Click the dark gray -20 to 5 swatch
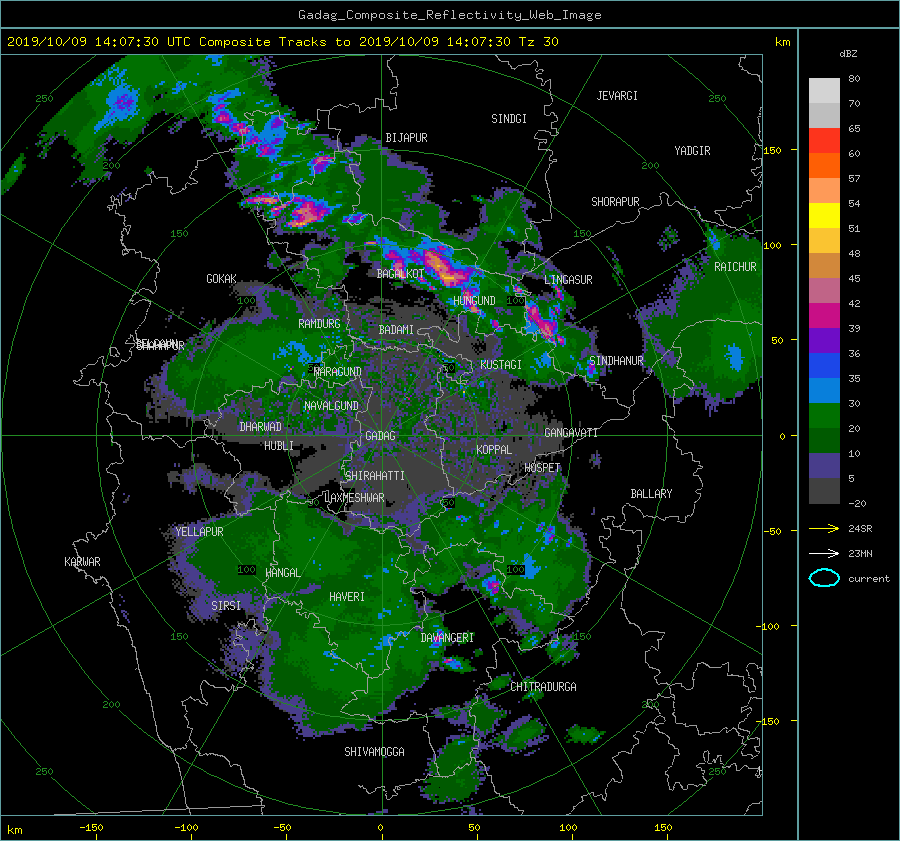 click(824, 490)
